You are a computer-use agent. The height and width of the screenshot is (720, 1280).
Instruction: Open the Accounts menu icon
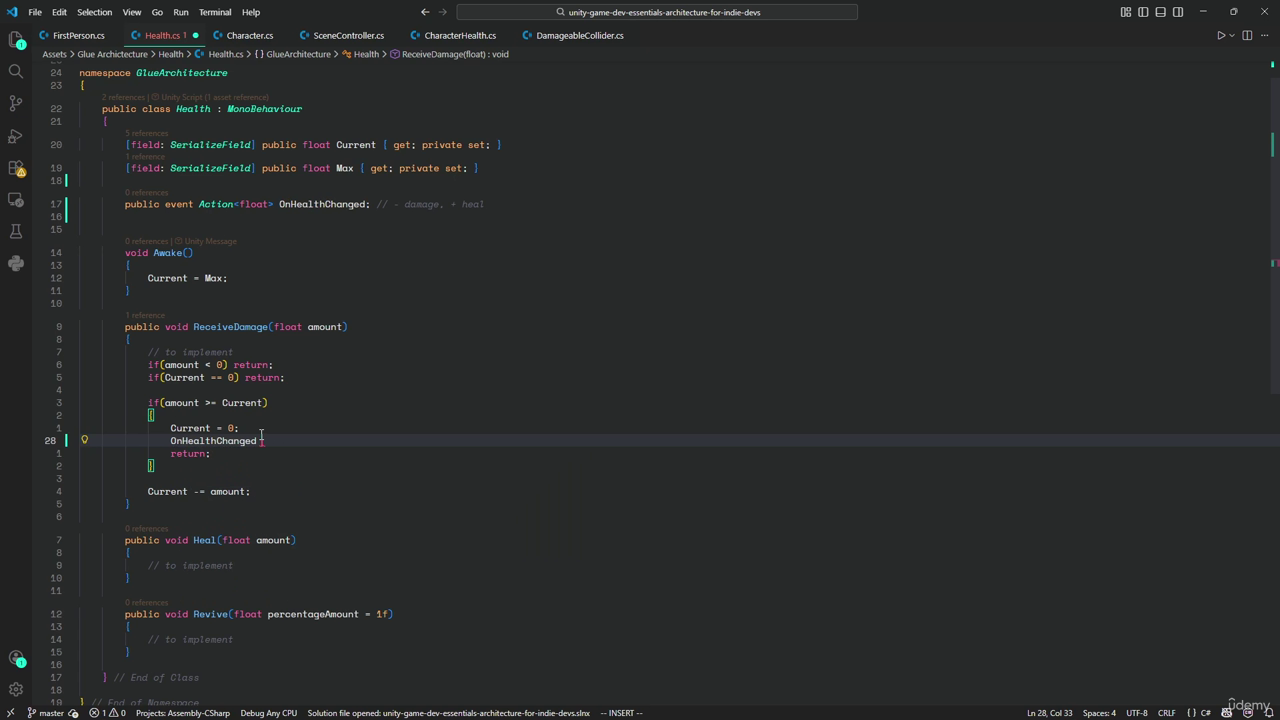16,658
